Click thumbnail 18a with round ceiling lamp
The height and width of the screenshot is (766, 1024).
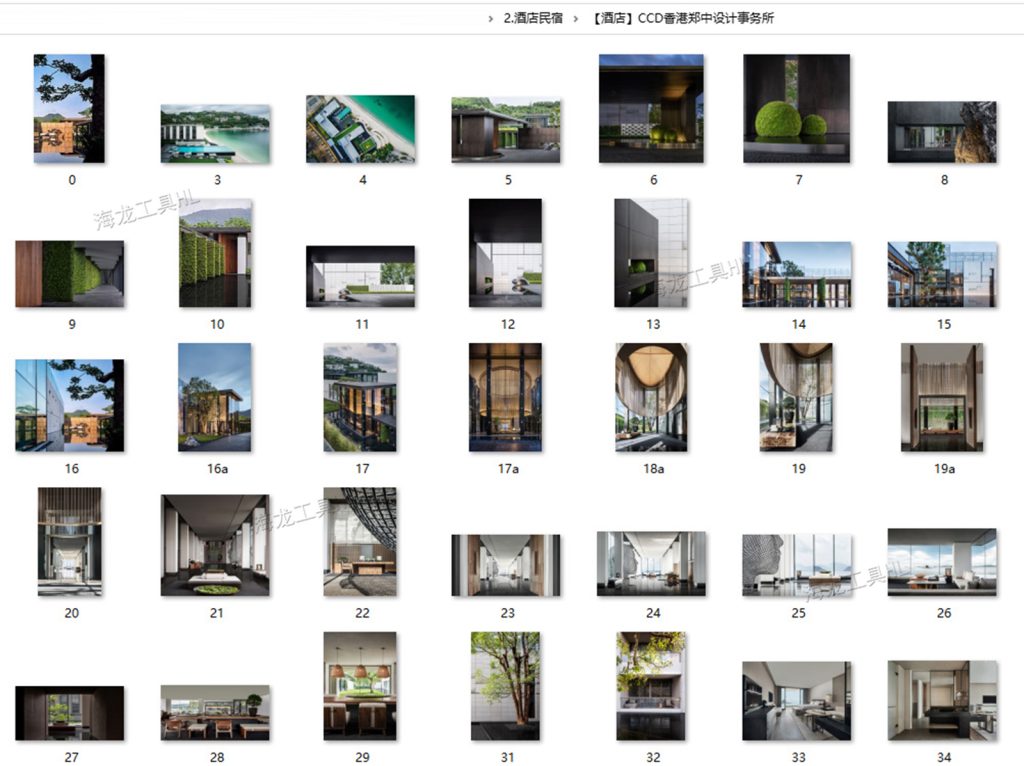pos(651,397)
